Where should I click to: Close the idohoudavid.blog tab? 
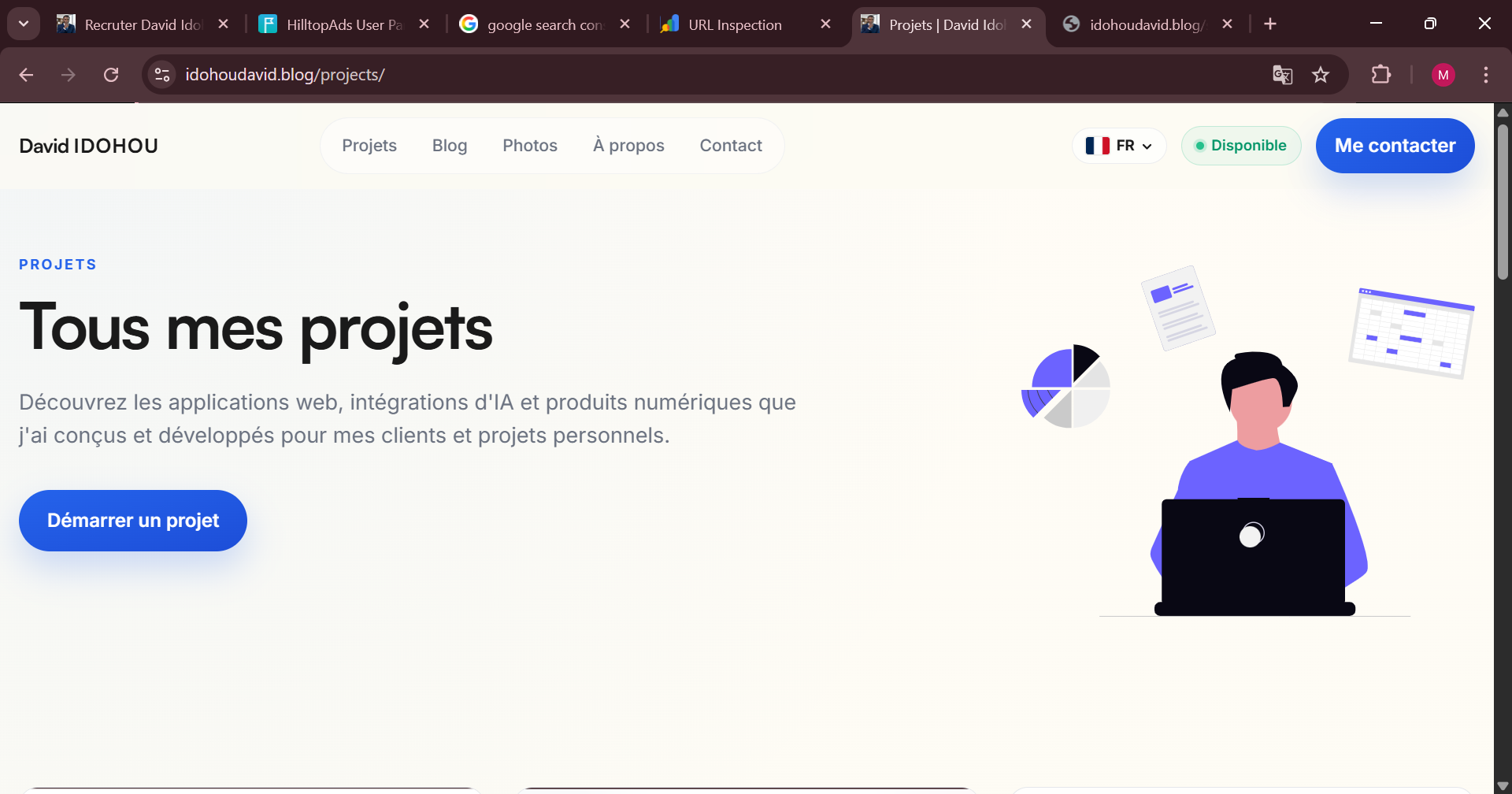coord(1228,24)
